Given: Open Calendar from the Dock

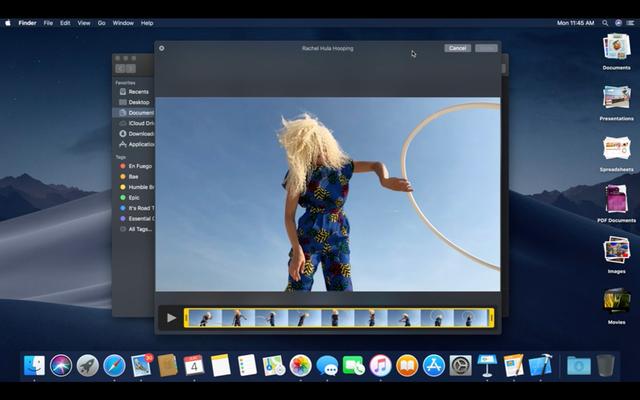Looking at the screenshot, I should pyautogui.click(x=194, y=365).
